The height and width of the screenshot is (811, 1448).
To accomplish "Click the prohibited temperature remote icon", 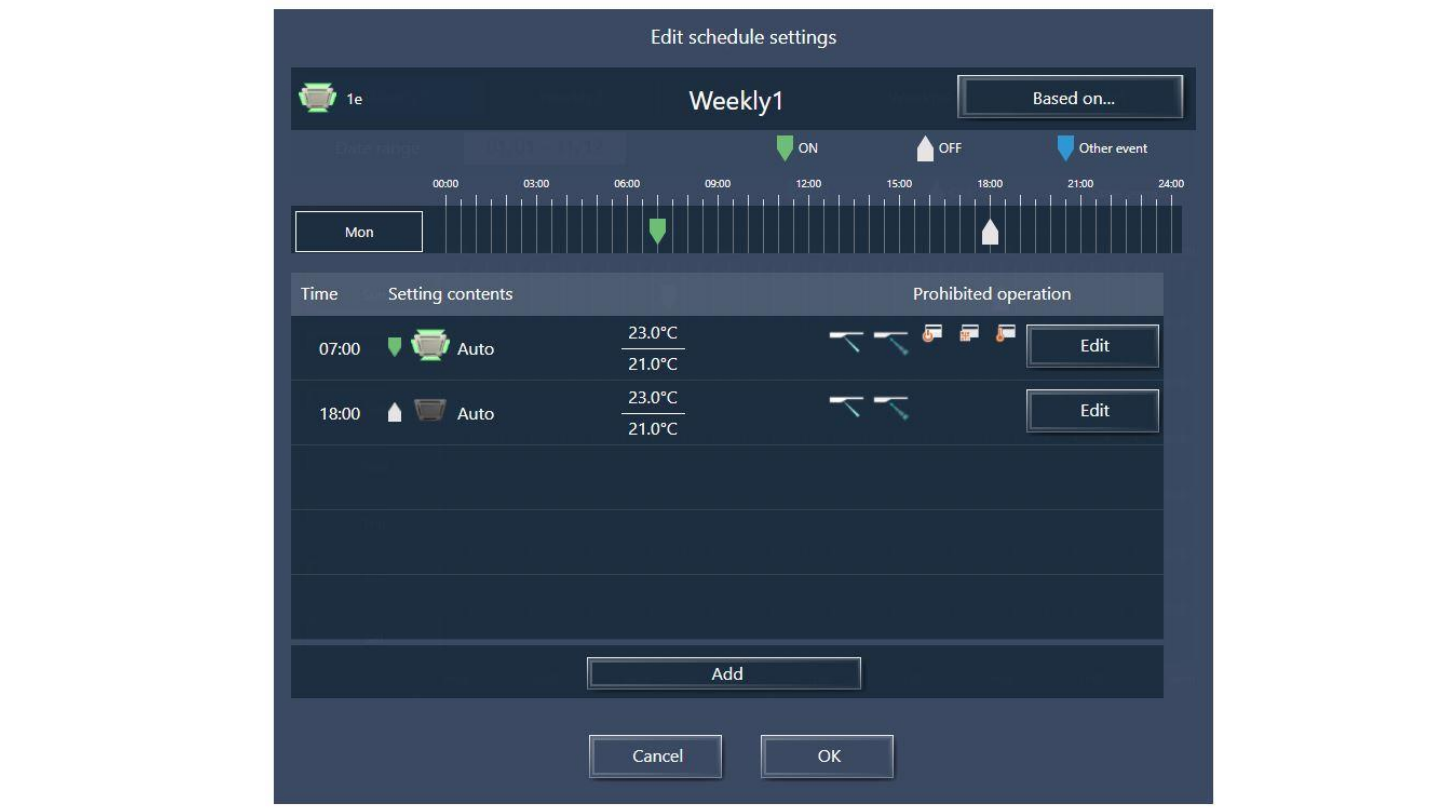I will click(1005, 334).
